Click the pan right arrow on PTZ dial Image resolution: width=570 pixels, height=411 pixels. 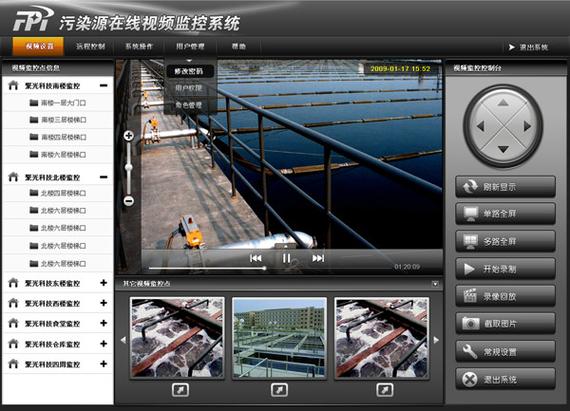[527, 126]
